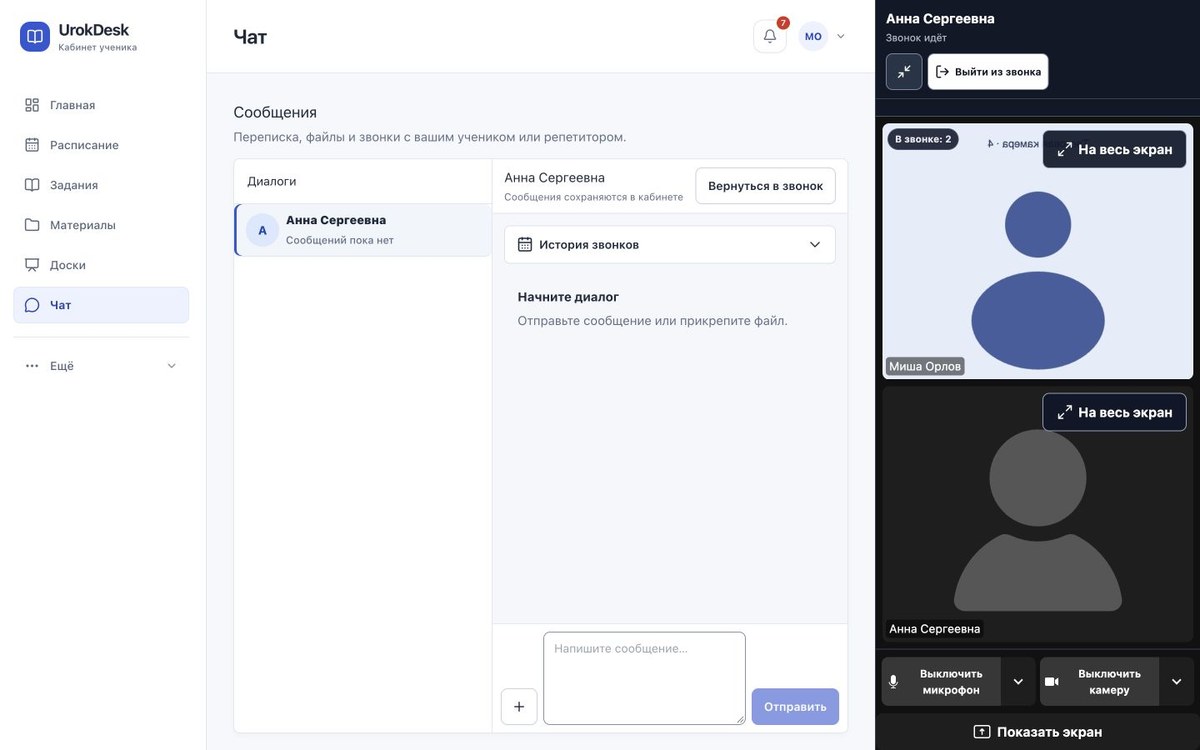
Task: Click the Миша Орлов video tile
Action: (x=1037, y=251)
